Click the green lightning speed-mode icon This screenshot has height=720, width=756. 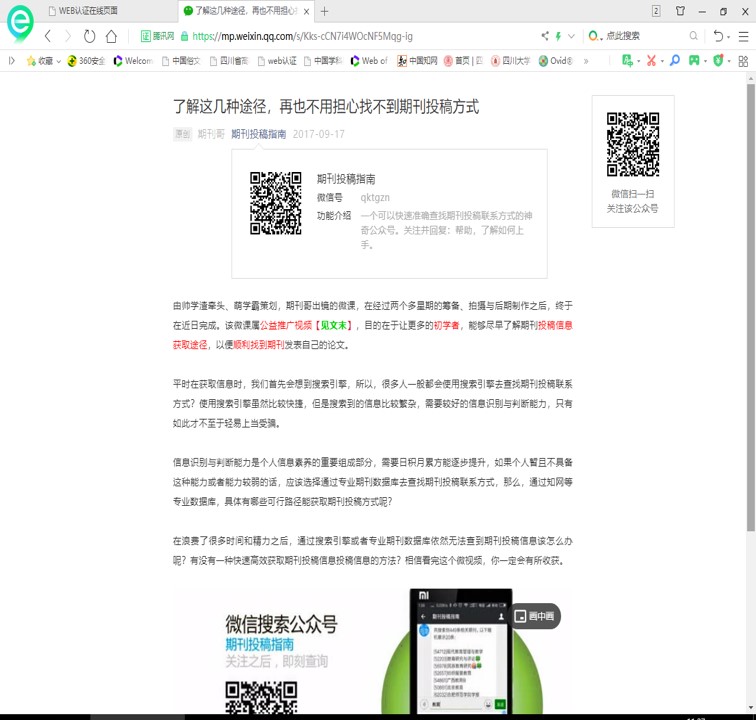558,36
